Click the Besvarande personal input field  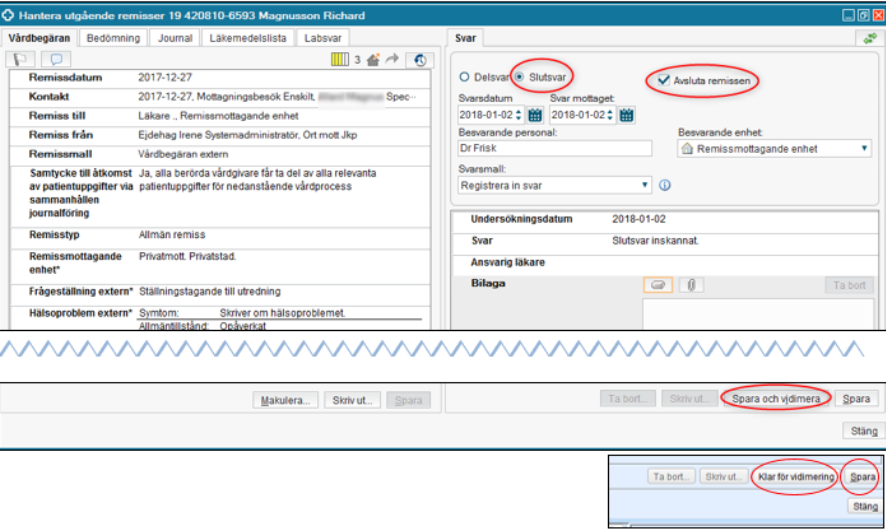554,149
